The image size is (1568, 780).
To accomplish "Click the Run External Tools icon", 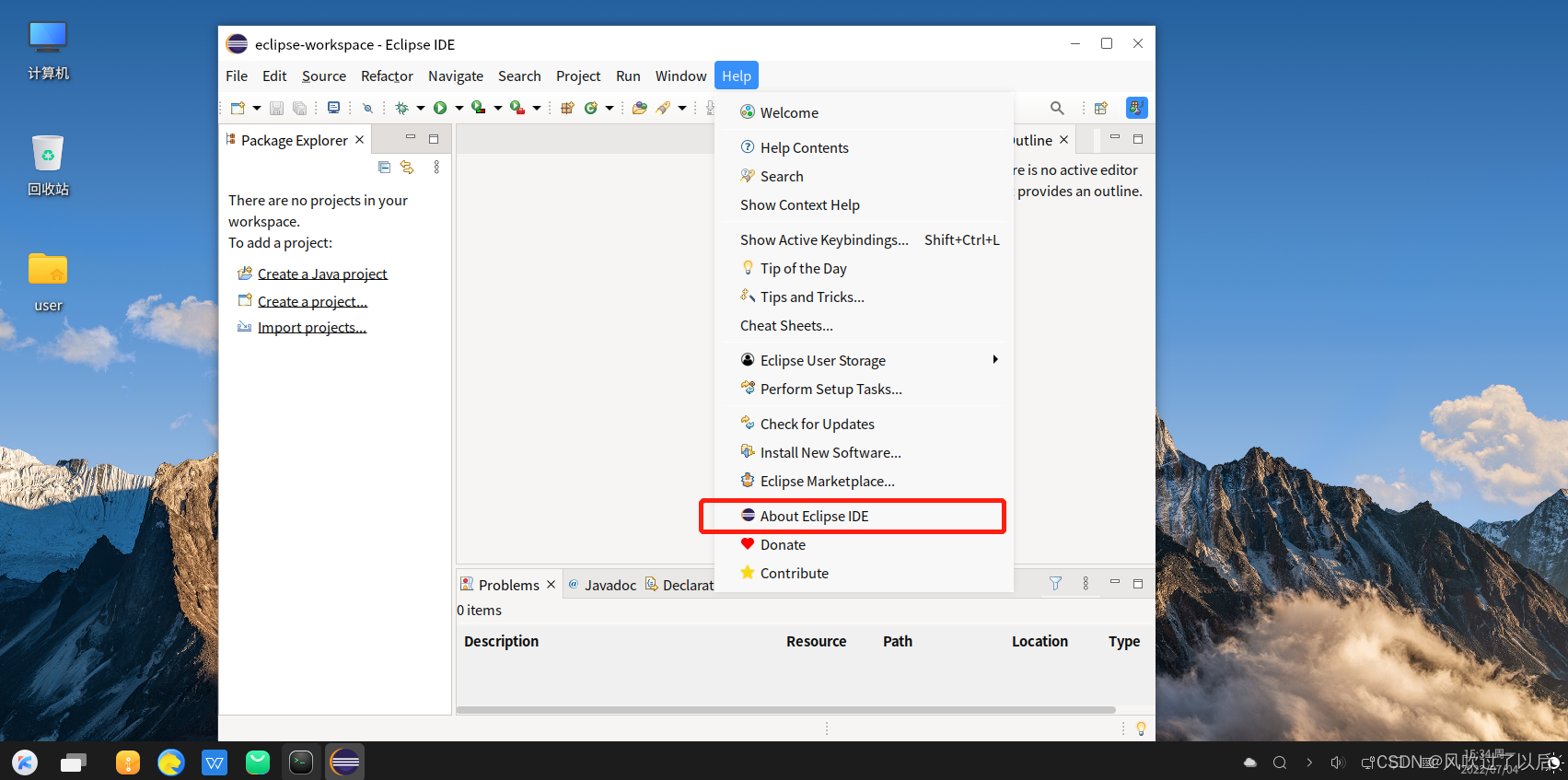I will click(517, 108).
